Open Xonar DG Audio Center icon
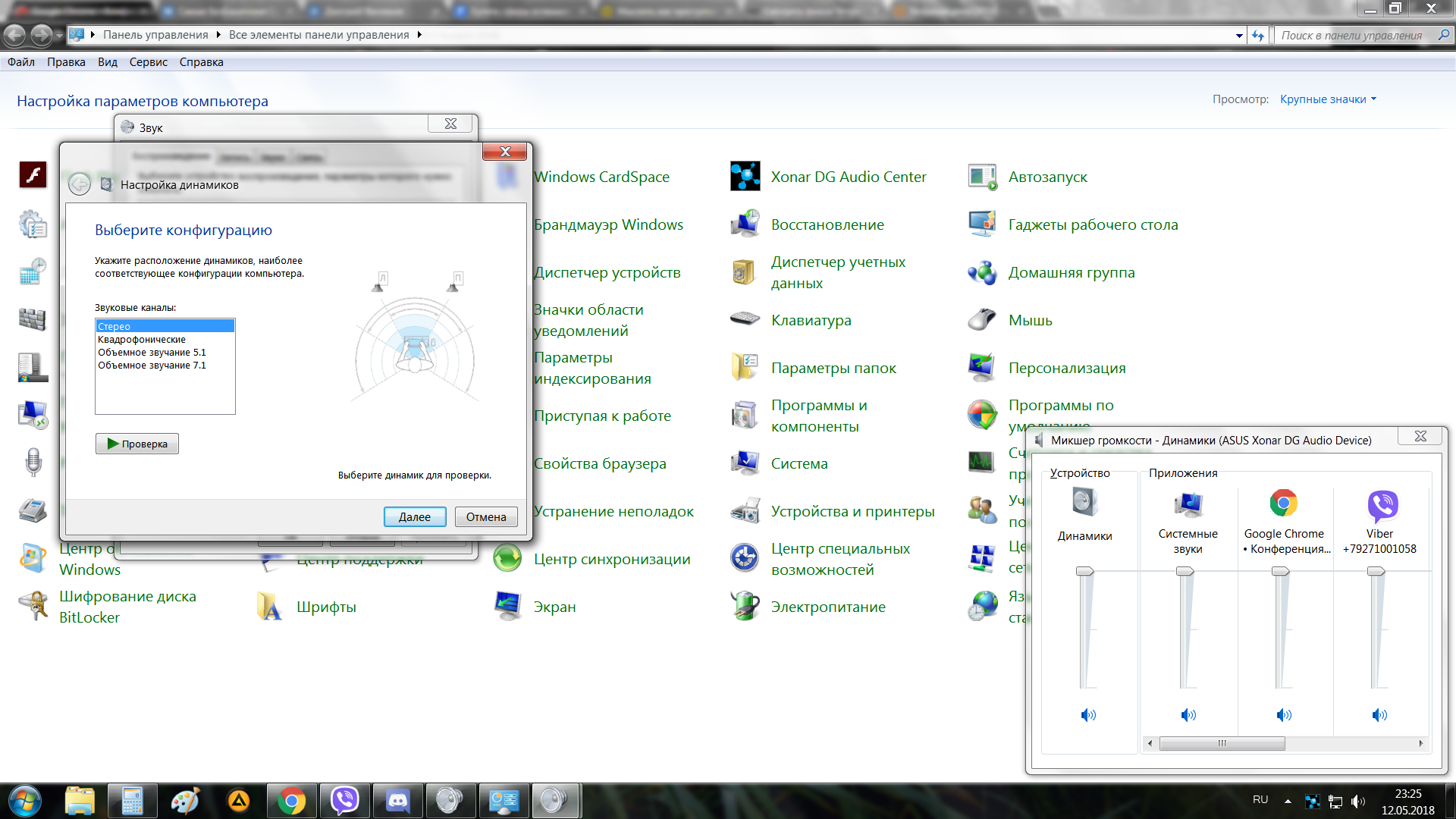 pyautogui.click(x=745, y=177)
